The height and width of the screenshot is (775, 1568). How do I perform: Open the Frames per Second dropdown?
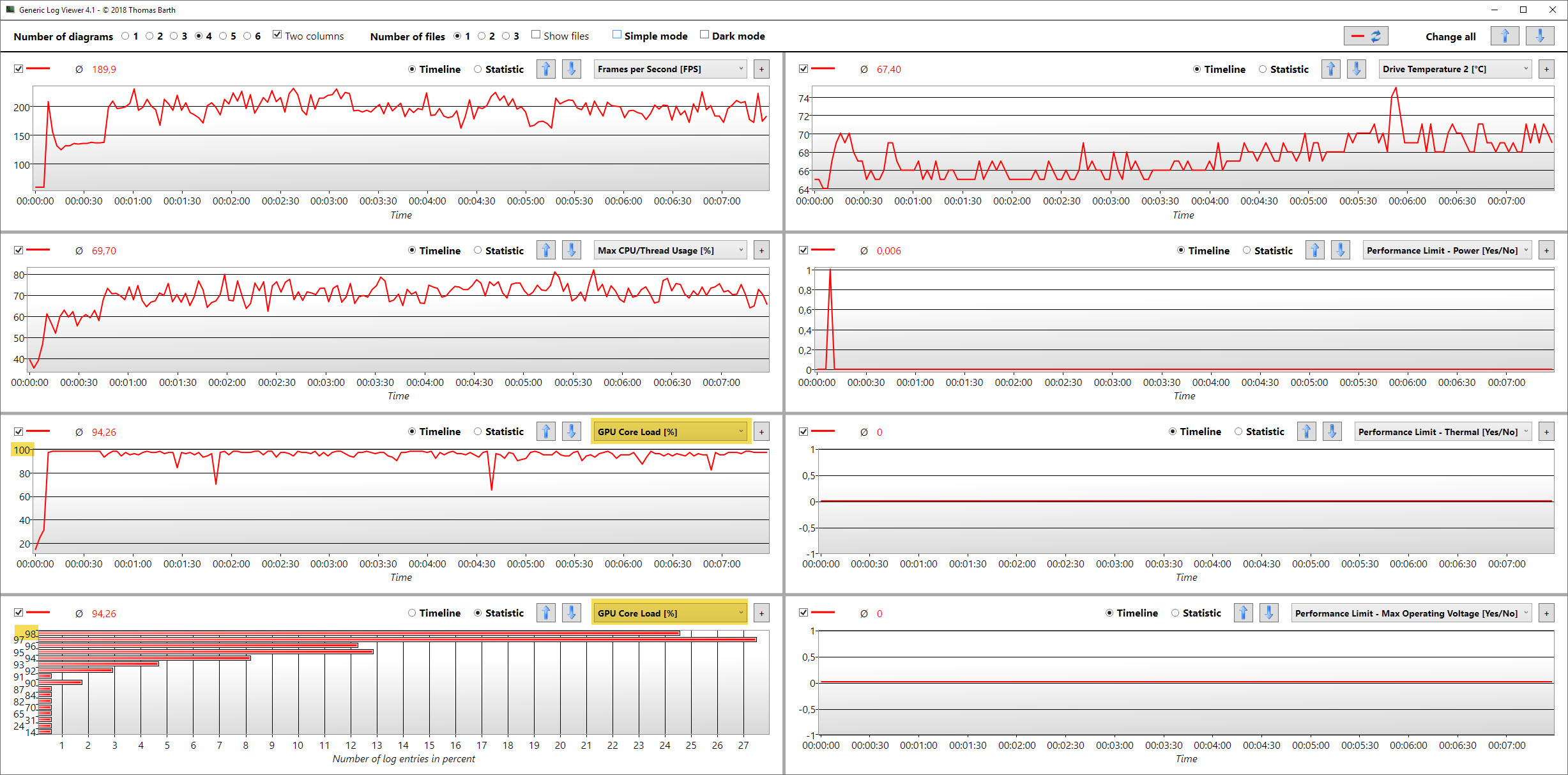click(x=670, y=69)
